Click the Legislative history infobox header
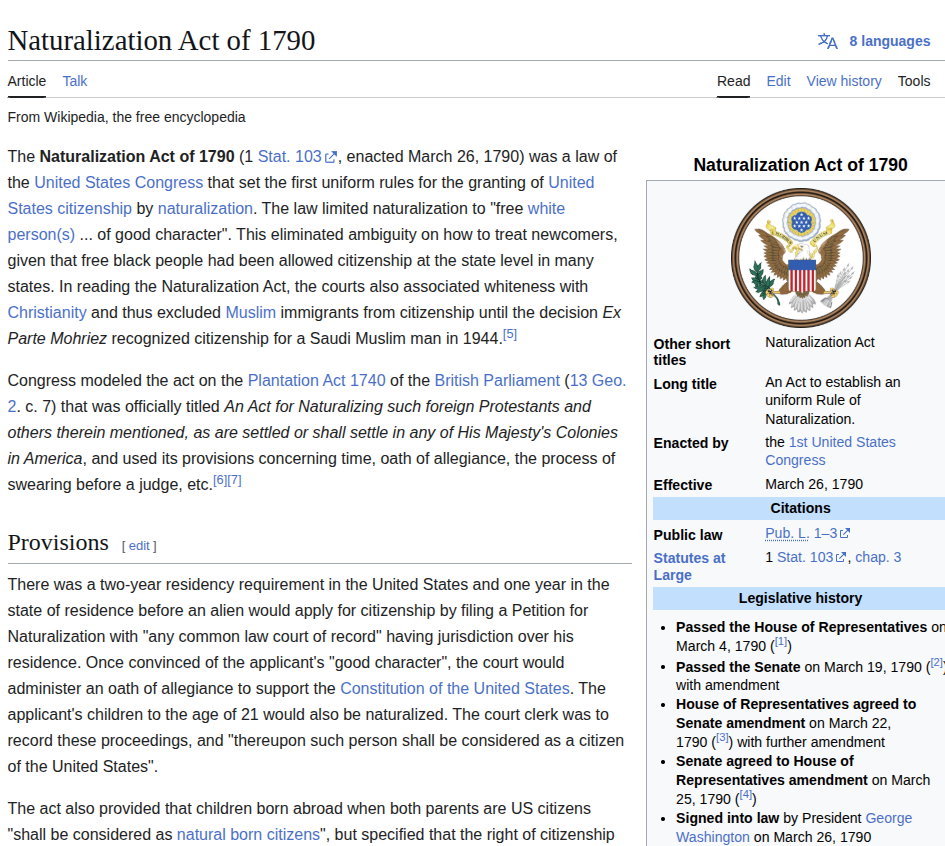 800,598
